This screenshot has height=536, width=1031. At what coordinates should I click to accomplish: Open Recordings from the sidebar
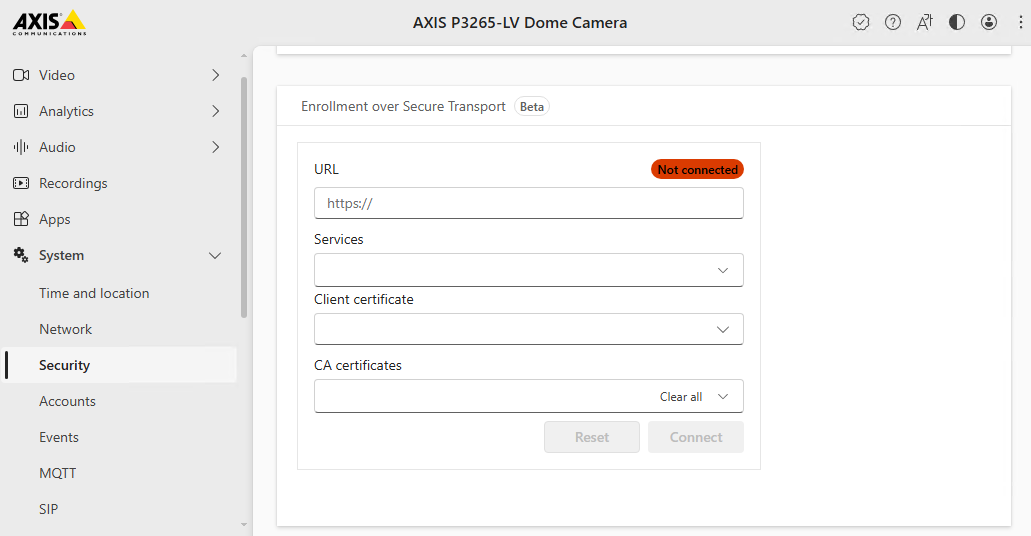(72, 183)
